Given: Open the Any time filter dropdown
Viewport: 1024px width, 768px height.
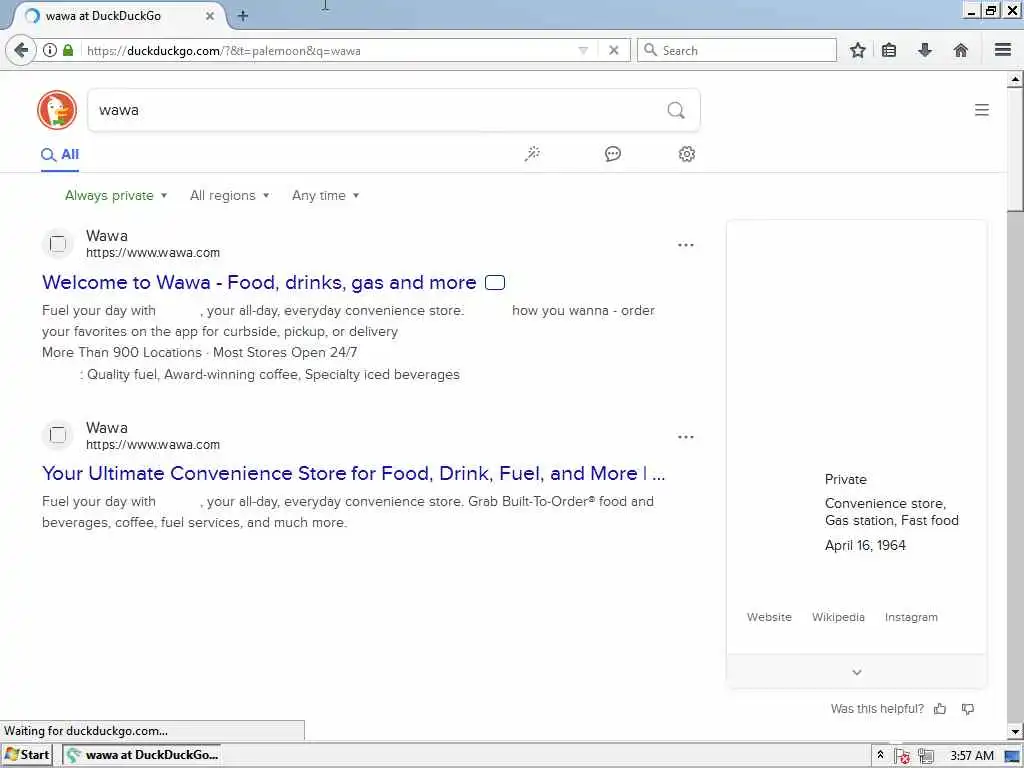Looking at the screenshot, I should 325,195.
